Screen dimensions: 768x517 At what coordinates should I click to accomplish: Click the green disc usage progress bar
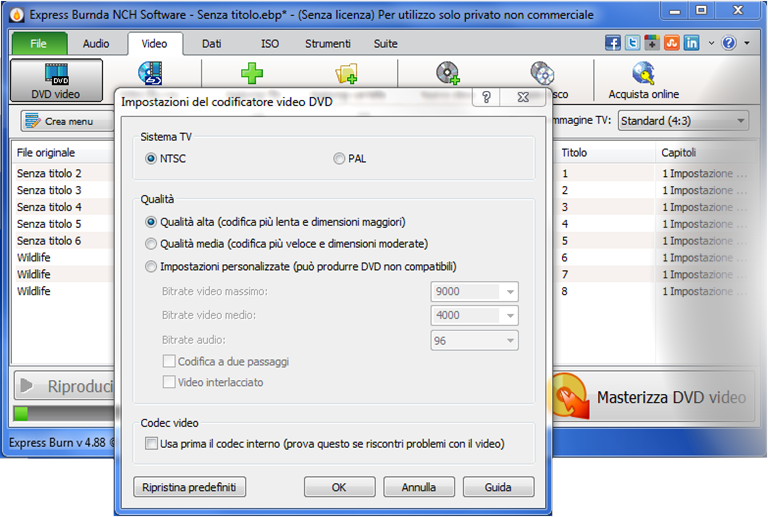(64, 414)
